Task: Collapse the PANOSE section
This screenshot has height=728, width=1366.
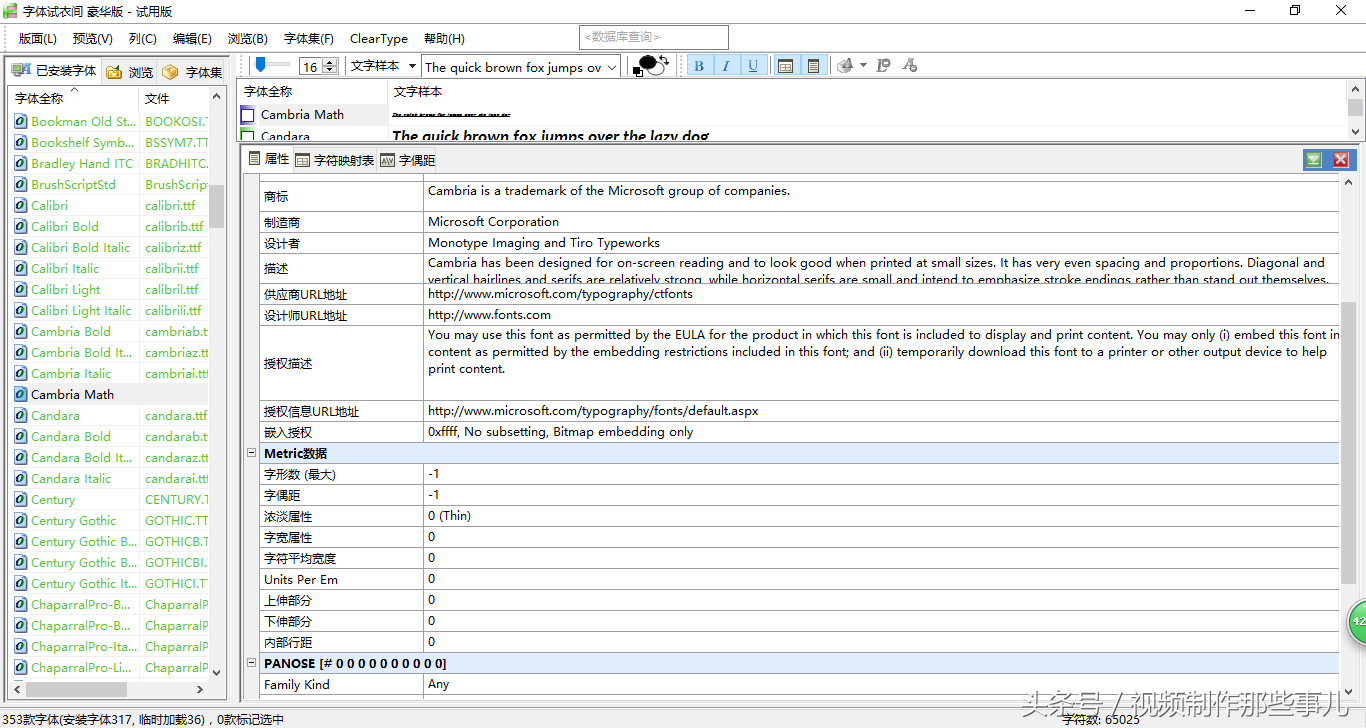Action: click(x=252, y=663)
